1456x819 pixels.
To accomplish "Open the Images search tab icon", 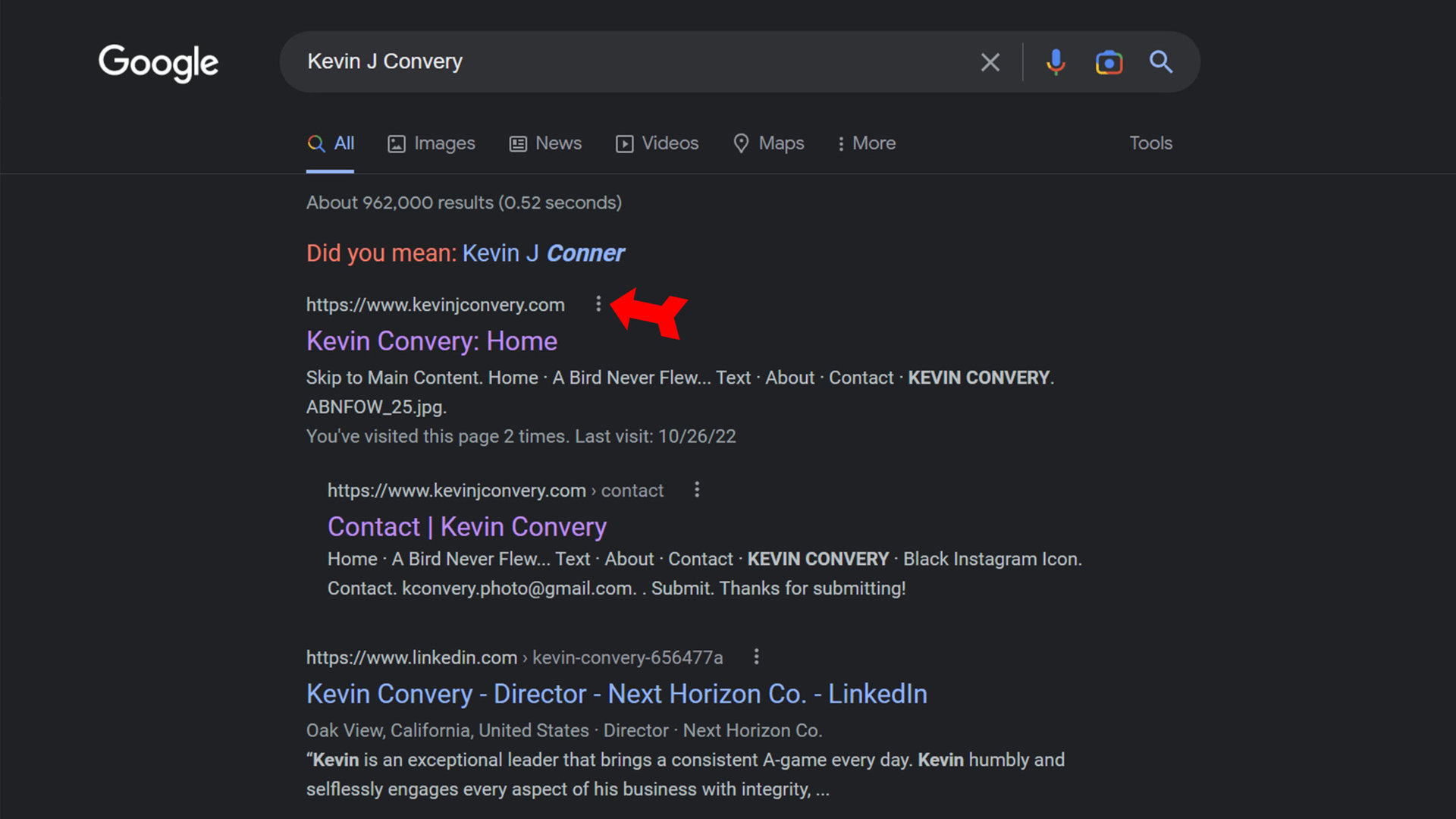I will click(396, 143).
